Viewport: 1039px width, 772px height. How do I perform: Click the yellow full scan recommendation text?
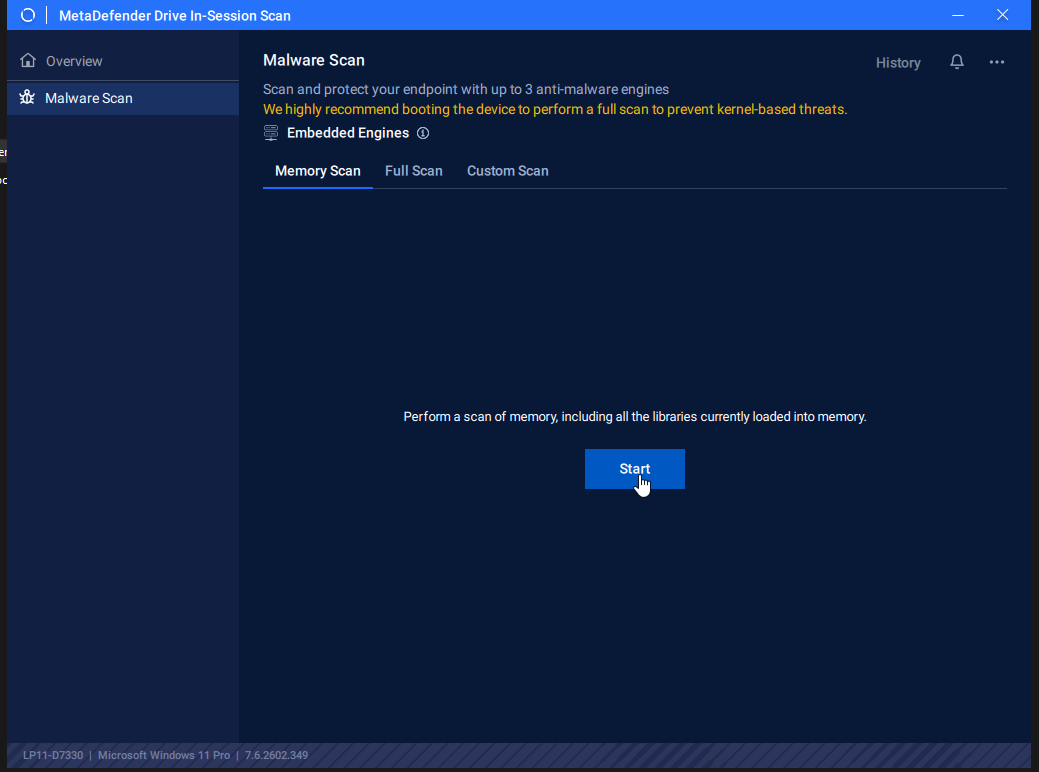[x=554, y=109]
